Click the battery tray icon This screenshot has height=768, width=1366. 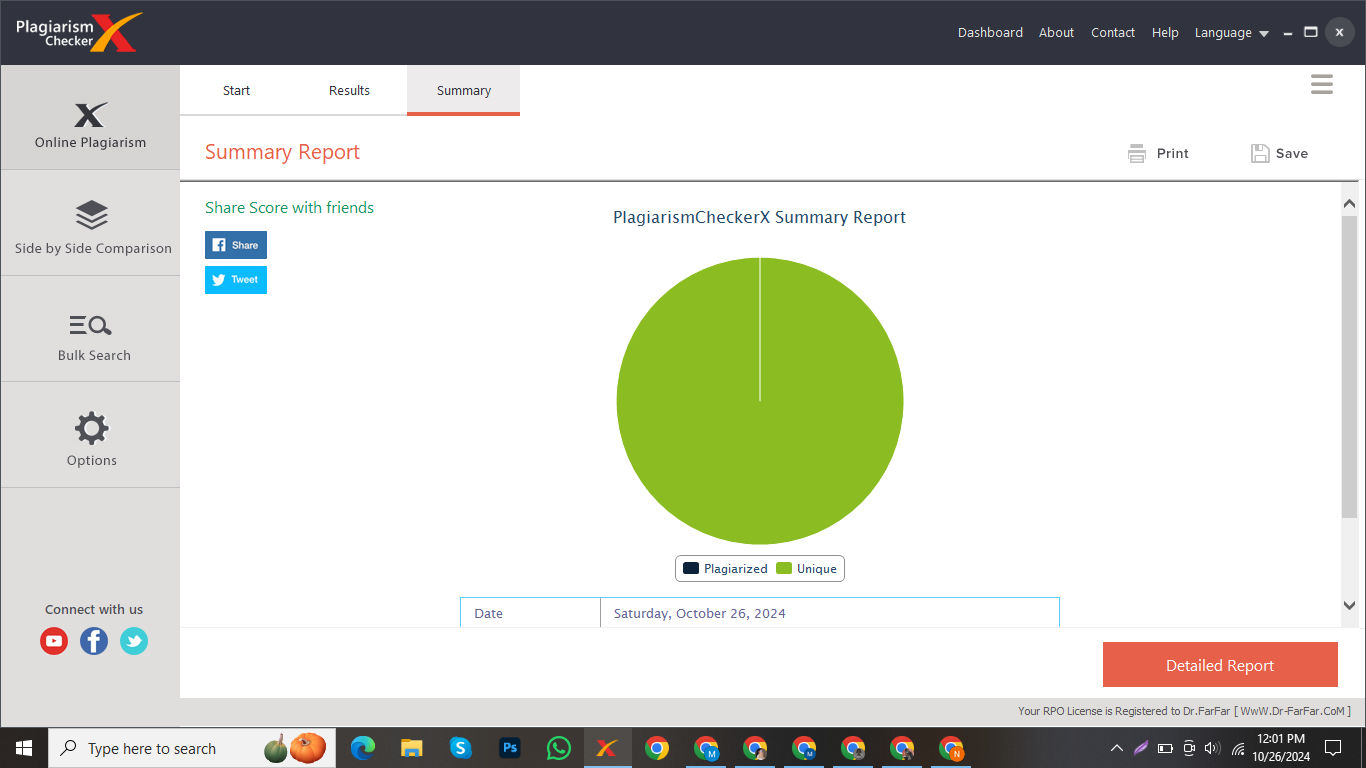[x=1165, y=748]
